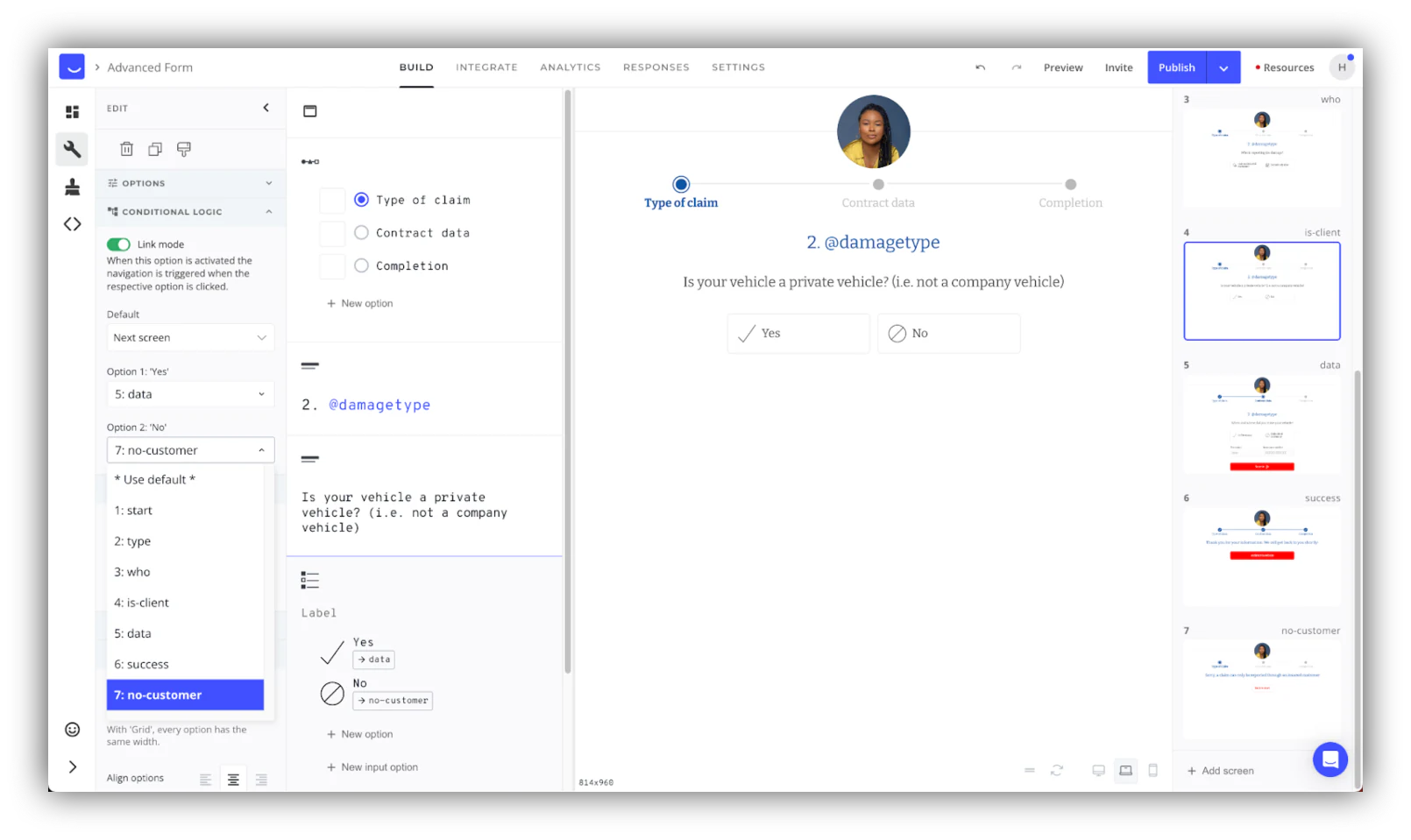Select the Type of claim radio button
The height and width of the screenshot is (840, 1411).
(x=361, y=200)
